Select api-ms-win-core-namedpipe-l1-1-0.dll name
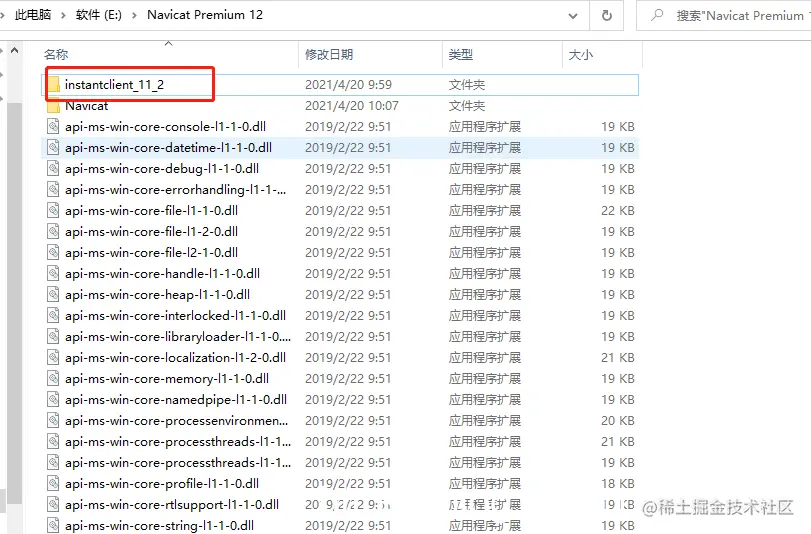Screen dimensions: 811x534 176,400
